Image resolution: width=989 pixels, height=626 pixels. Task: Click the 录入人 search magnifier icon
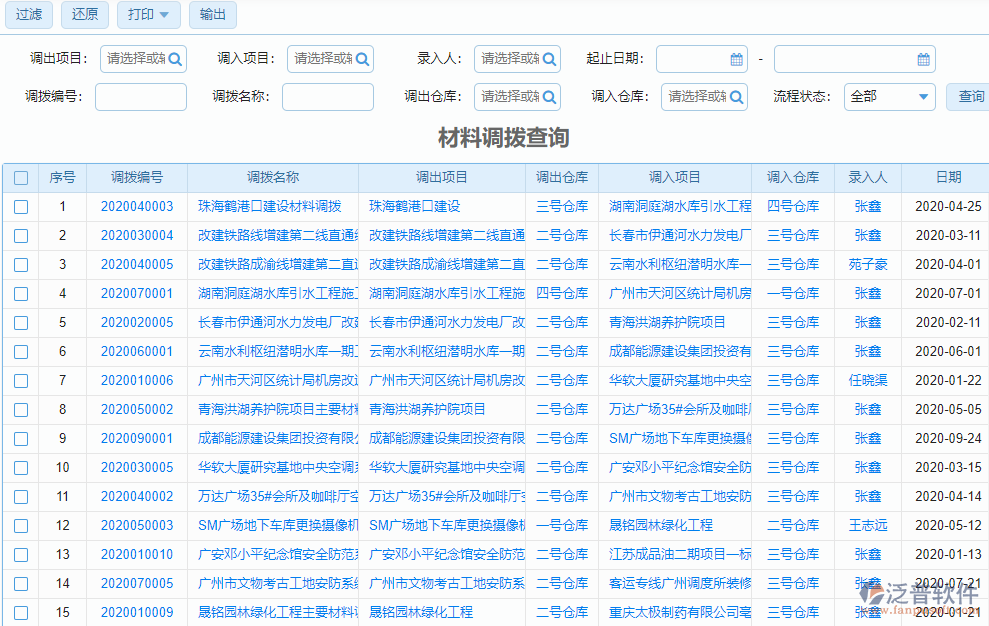click(551, 59)
